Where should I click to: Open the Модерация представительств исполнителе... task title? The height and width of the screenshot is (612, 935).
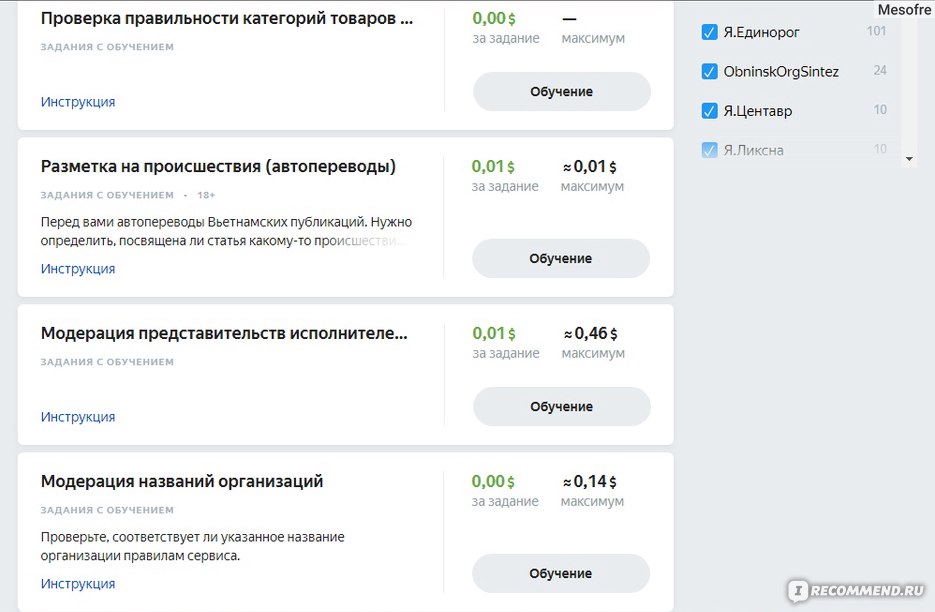point(224,333)
